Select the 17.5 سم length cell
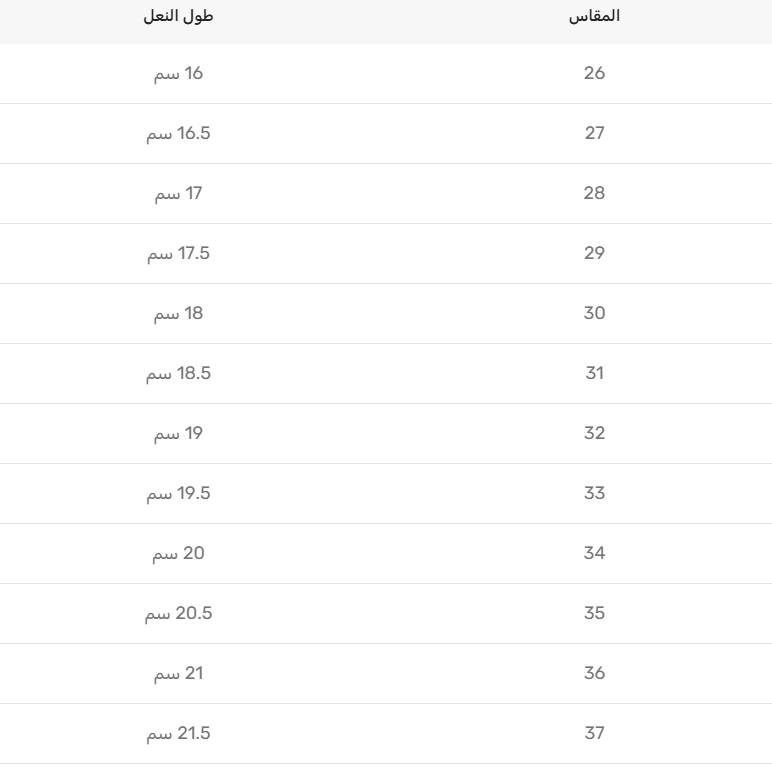This screenshot has height=769, width=772. pos(179,253)
